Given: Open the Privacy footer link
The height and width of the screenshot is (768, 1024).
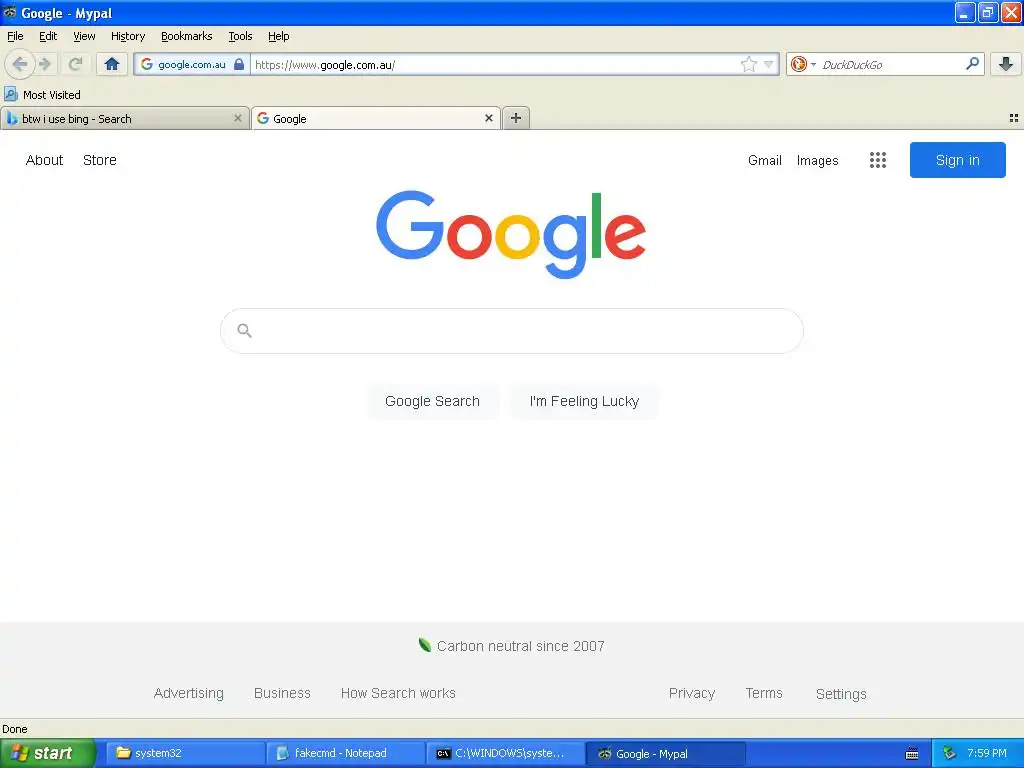Looking at the screenshot, I should pyautogui.click(x=692, y=693).
